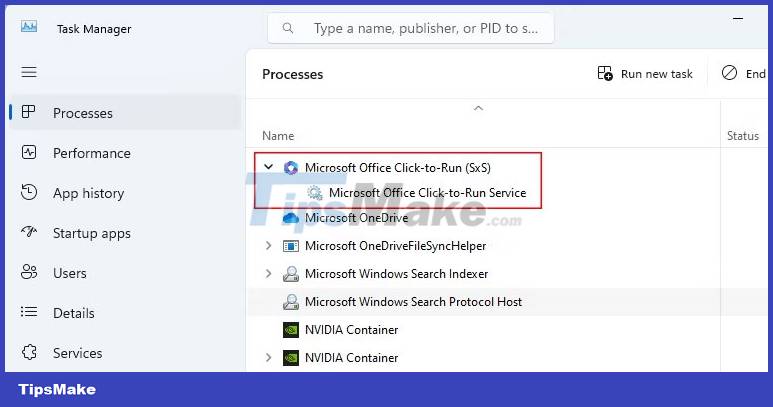The height and width of the screenshot is (407, 773).
Task: Click the App history clock icon
Action: click(x=29, y=192)
